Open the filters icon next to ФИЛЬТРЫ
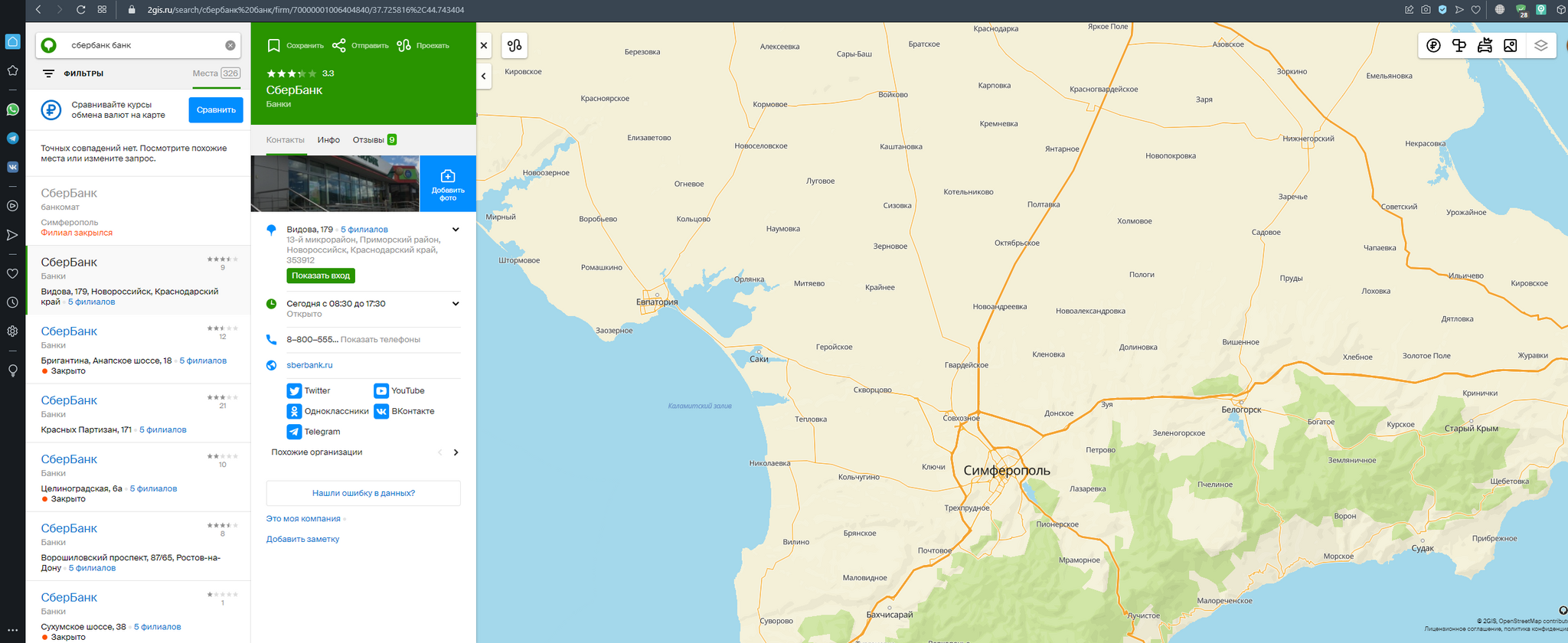This screenshot has width=1568, height=643. tap(48, 73)
